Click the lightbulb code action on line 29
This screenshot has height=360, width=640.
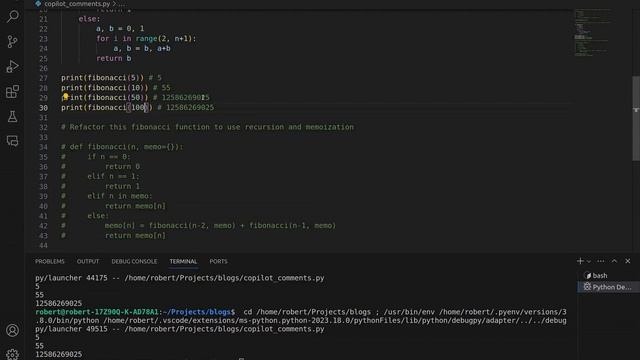[65, 97]
